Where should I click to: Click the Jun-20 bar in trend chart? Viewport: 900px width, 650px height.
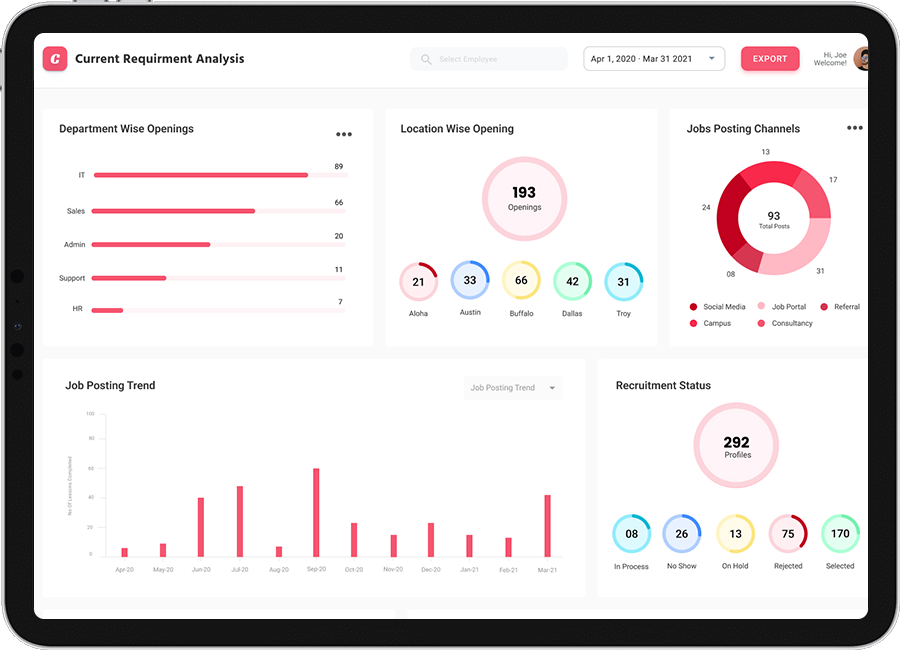201,527
